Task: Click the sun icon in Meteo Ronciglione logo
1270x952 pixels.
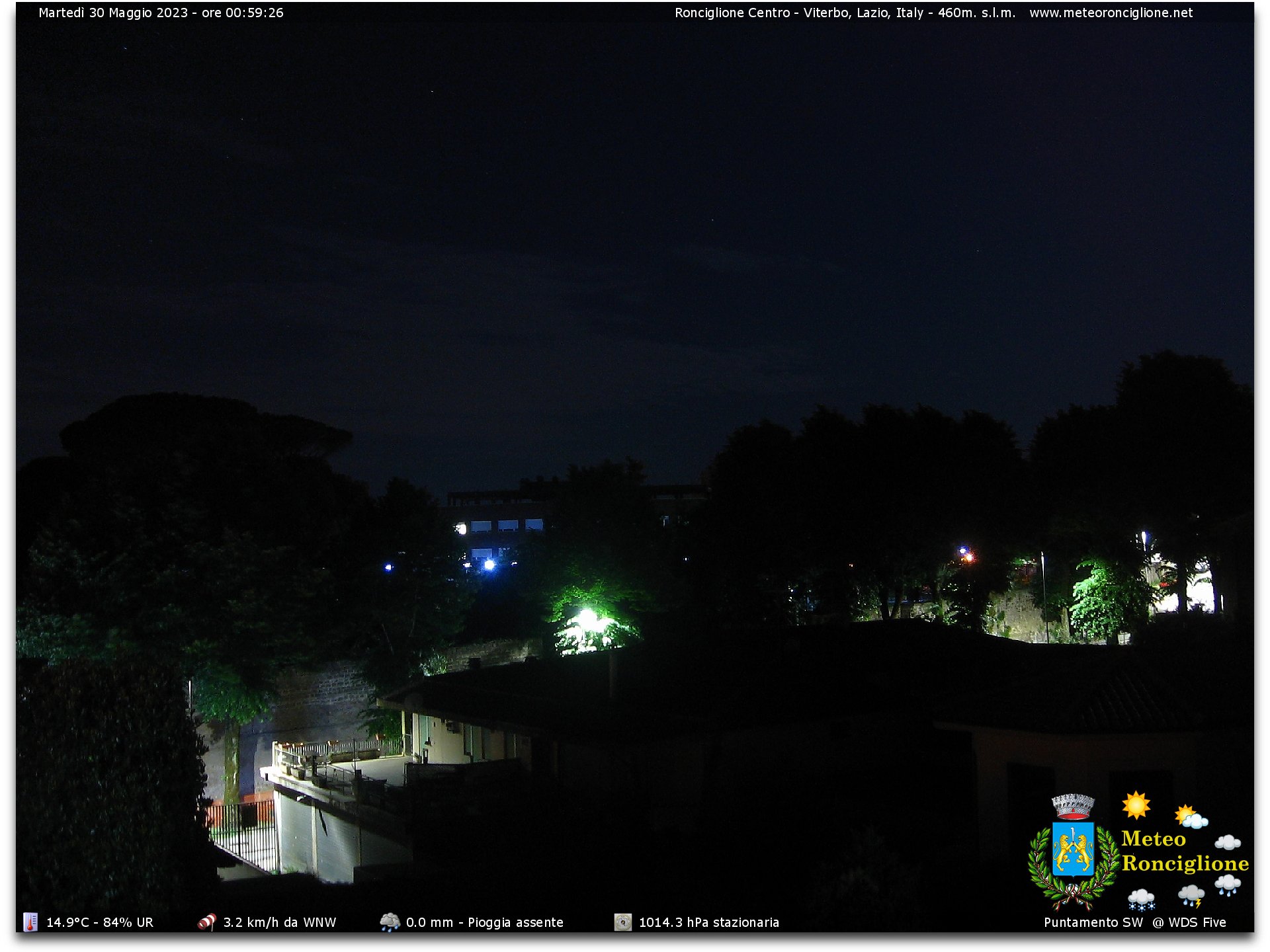Action: click(1136, 805)
